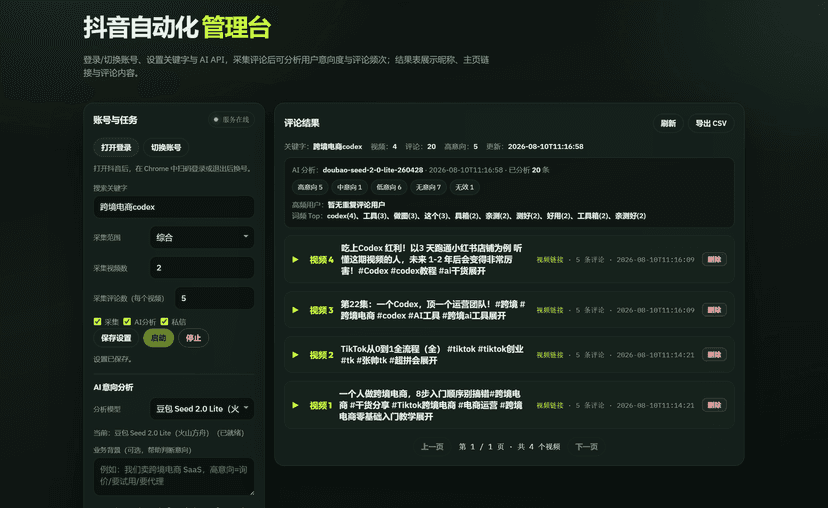828x508 pixels.
Task: Click the 保存设置 button
Action: tap(116, 338)
